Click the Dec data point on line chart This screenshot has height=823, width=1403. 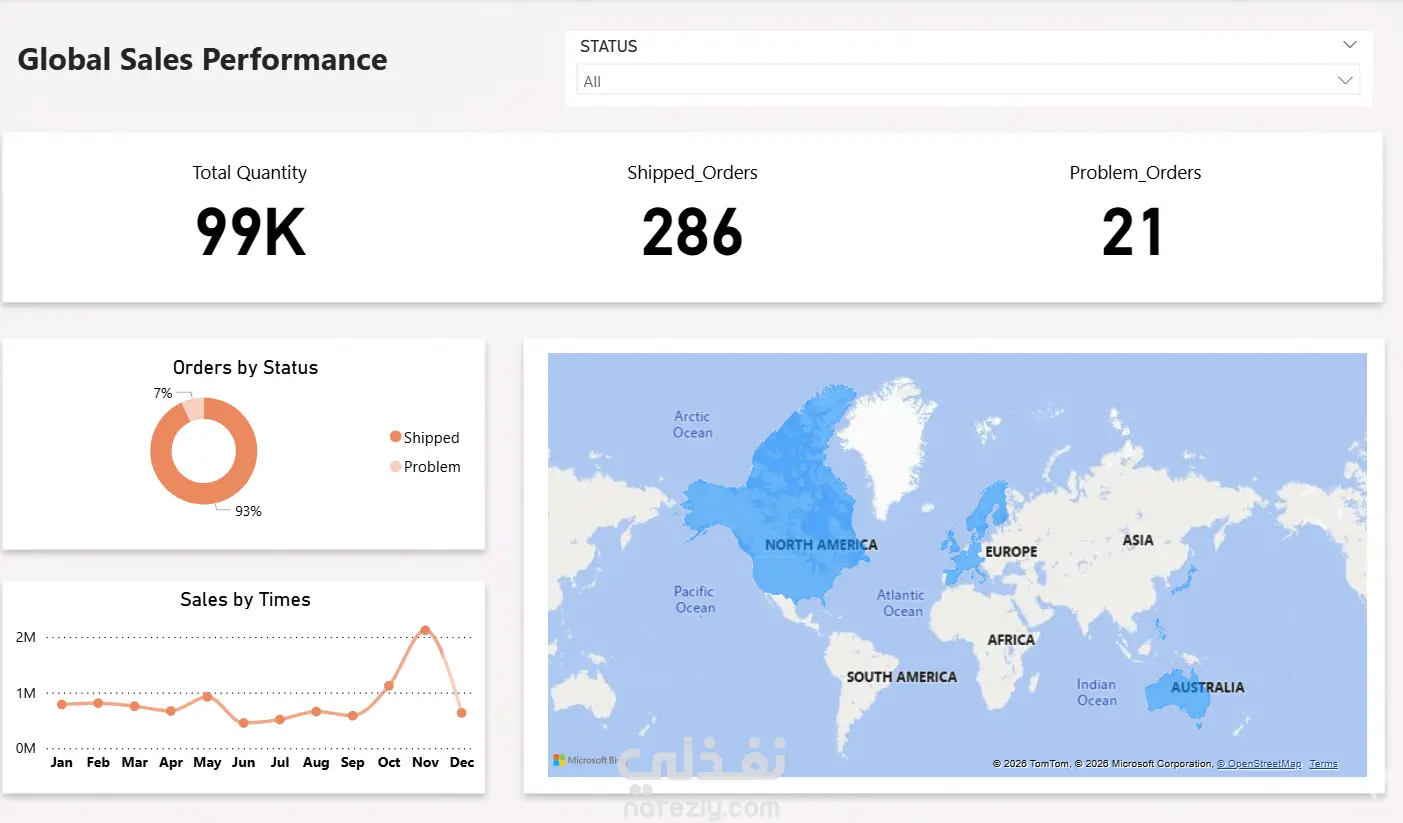(x=461, y=713)
